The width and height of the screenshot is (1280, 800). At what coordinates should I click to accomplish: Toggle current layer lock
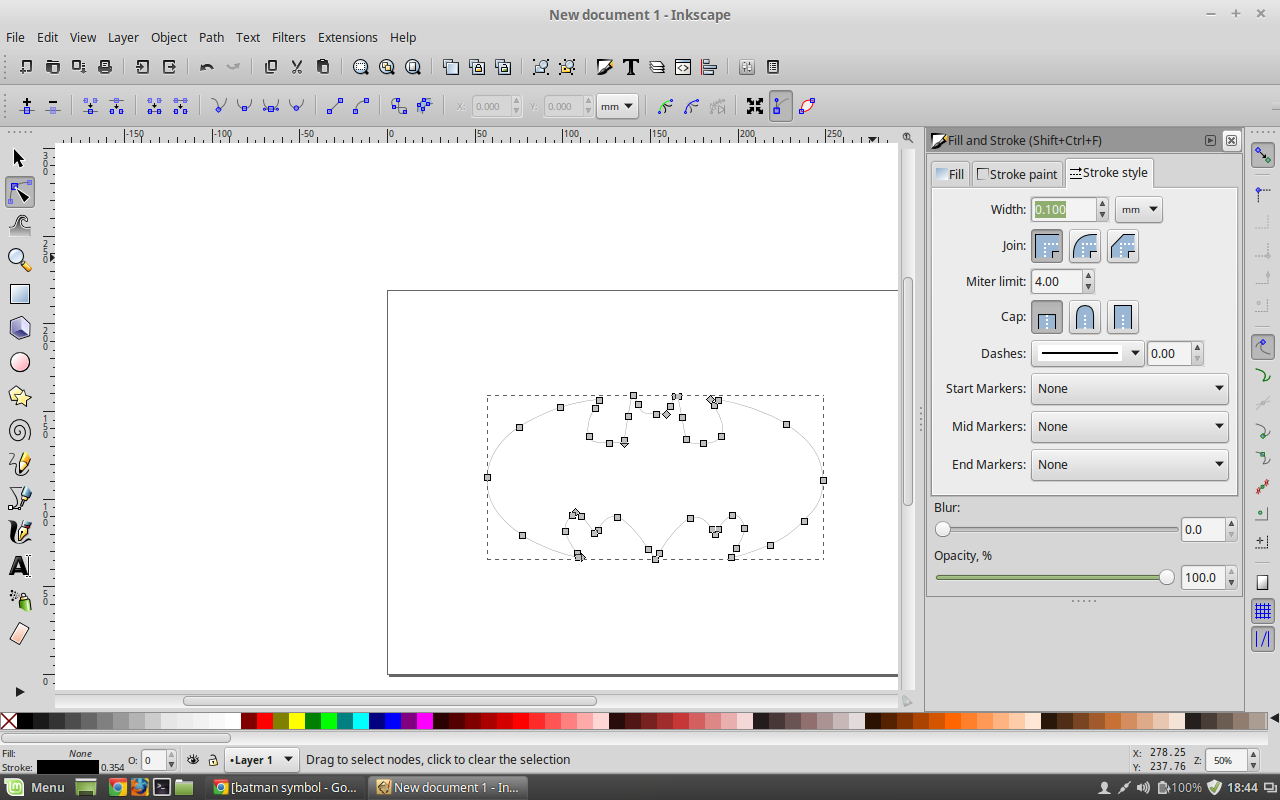[212, 760]
